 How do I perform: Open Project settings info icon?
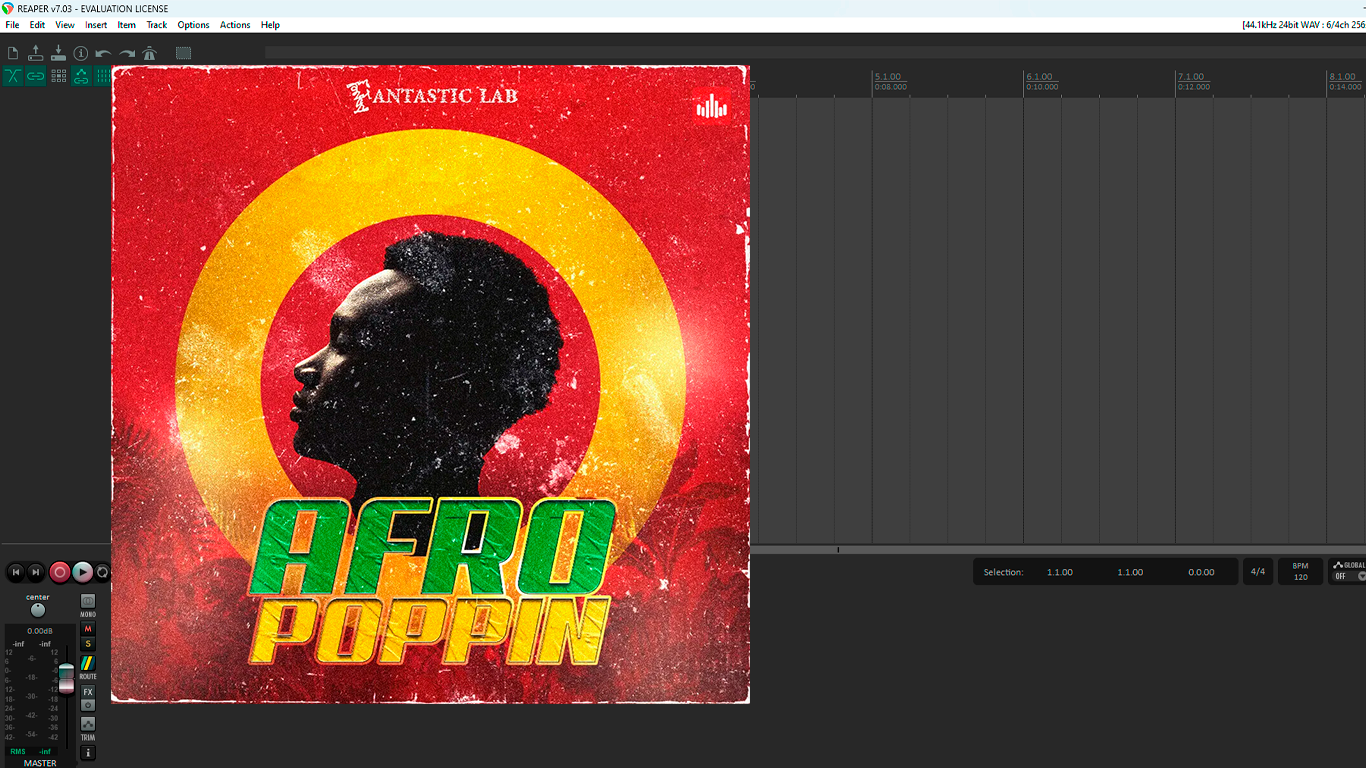[81, 53]
